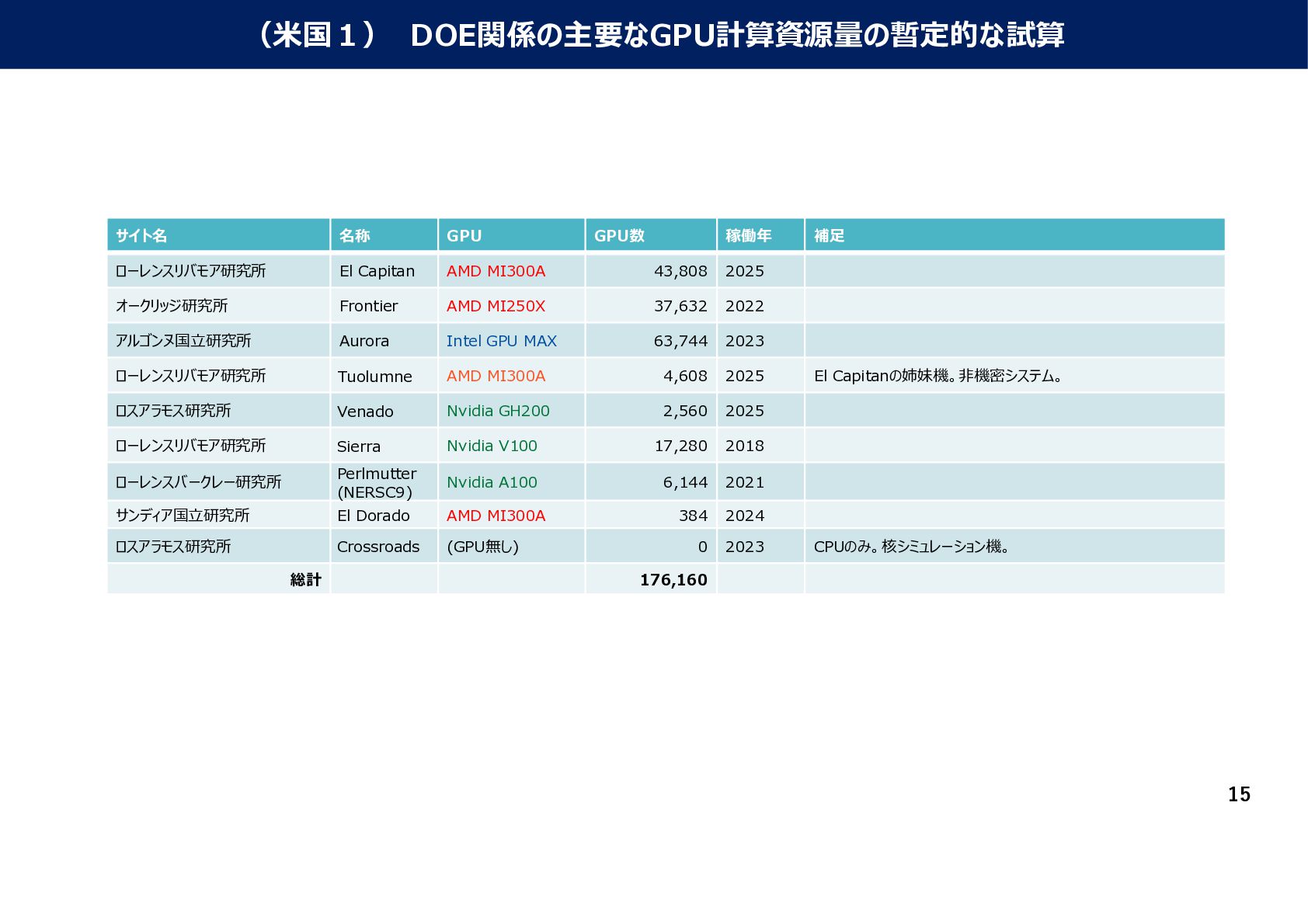Click the El Capitanの姉妹機 note
Image resolution: width=1308 pixels, height=924 pixels.
[938, 376]
